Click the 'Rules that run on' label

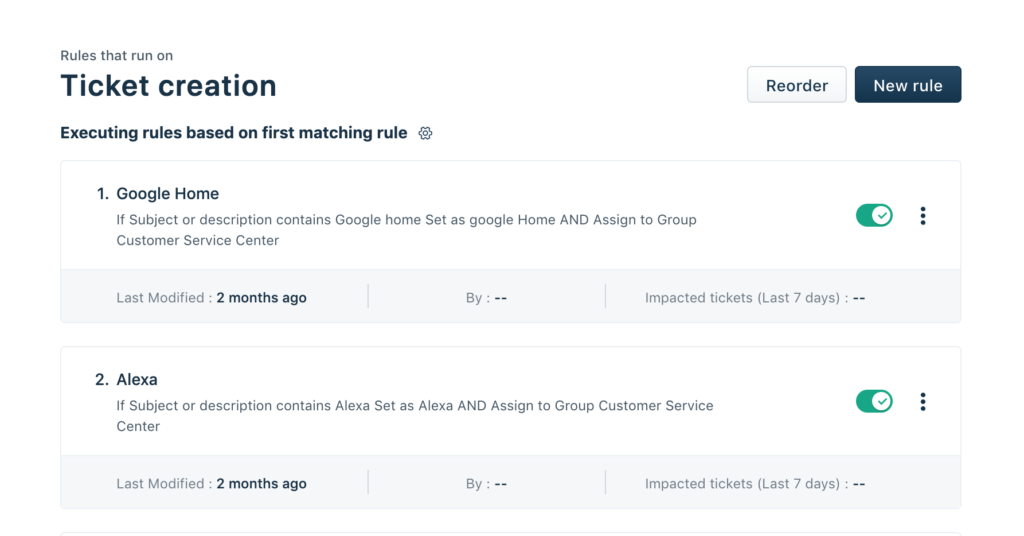click(x=116, y=55)
